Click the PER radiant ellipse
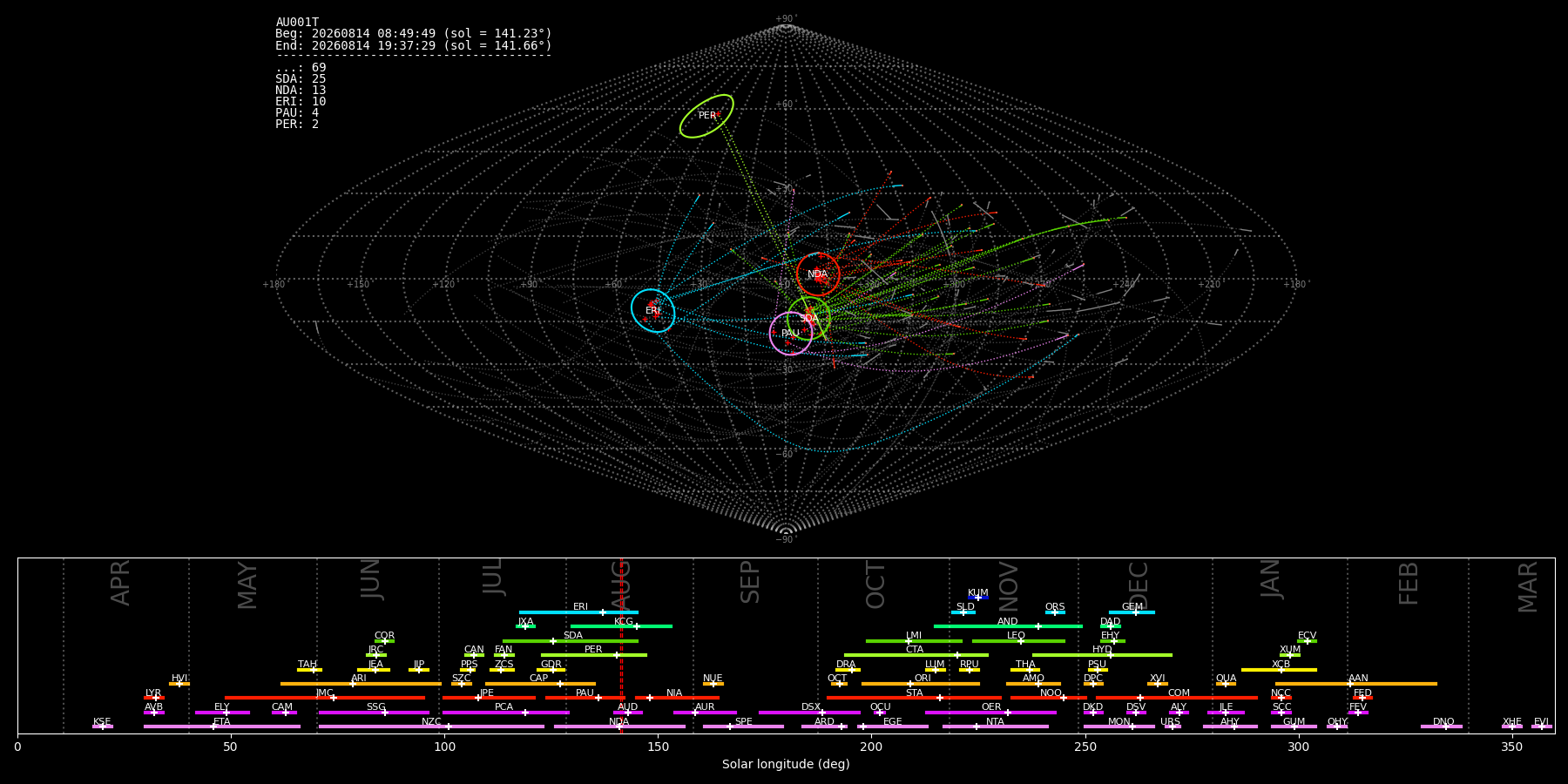1568x784 pixels. (x=706, y=116)
